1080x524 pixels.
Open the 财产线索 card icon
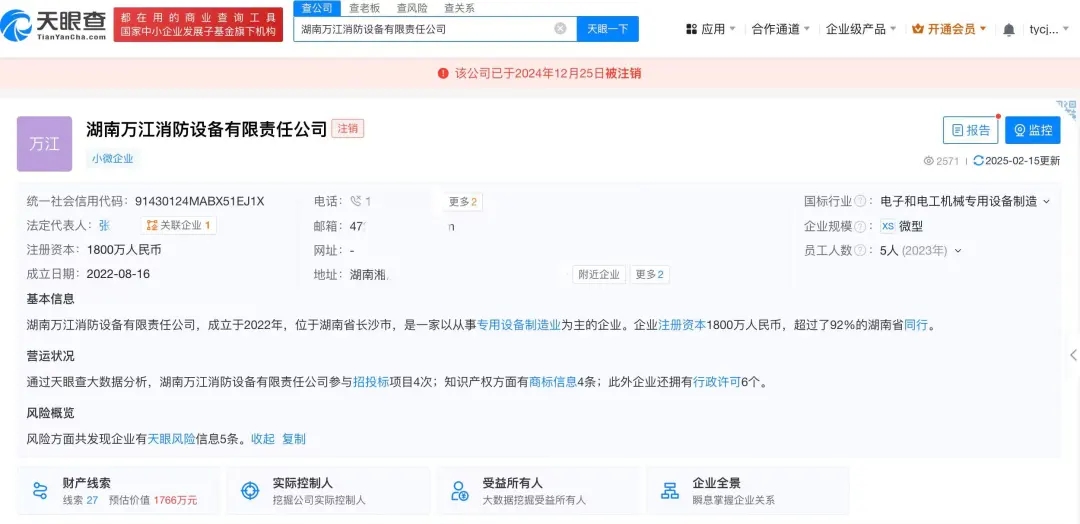click(40, 491)
